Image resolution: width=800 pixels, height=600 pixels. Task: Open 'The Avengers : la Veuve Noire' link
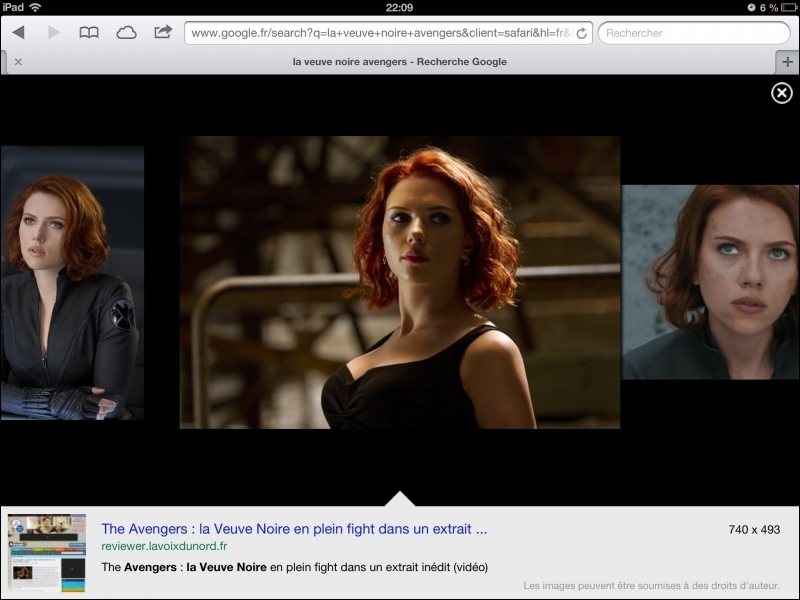point(294,529)
